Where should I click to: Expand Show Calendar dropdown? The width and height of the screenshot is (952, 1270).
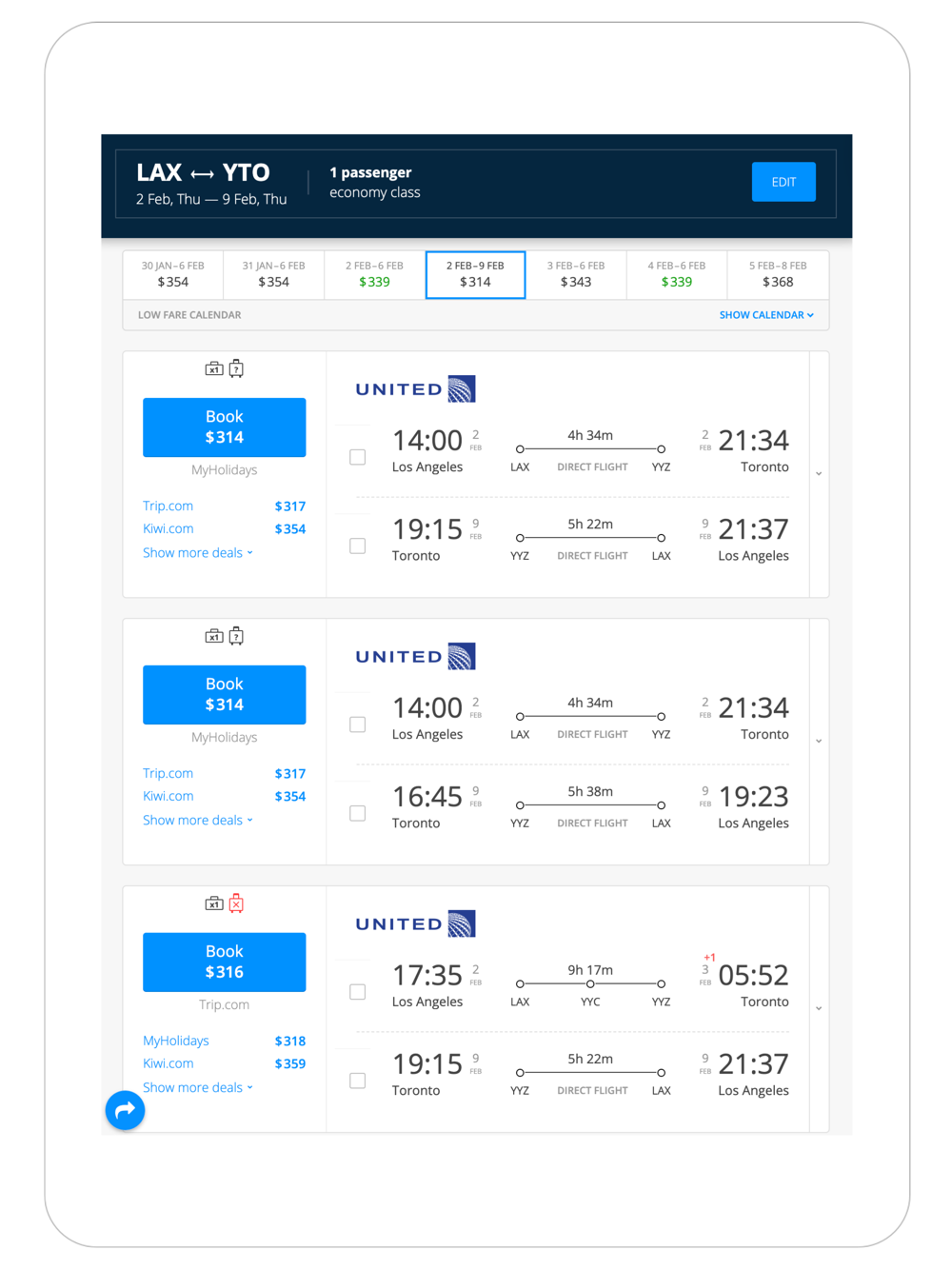tap(766, 315)
